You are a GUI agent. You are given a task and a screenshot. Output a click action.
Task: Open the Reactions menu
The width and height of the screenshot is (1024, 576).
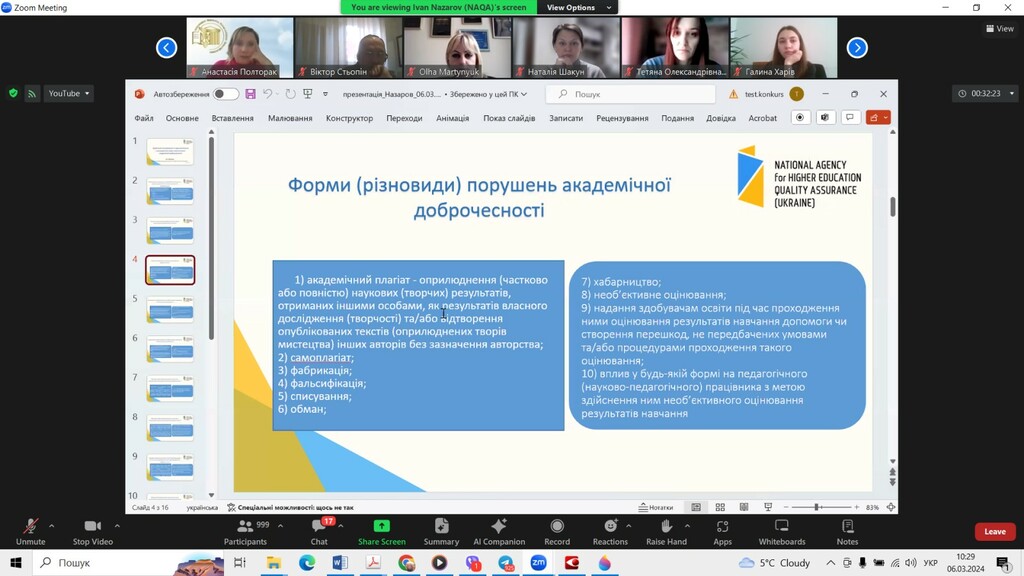coord(610,530)
